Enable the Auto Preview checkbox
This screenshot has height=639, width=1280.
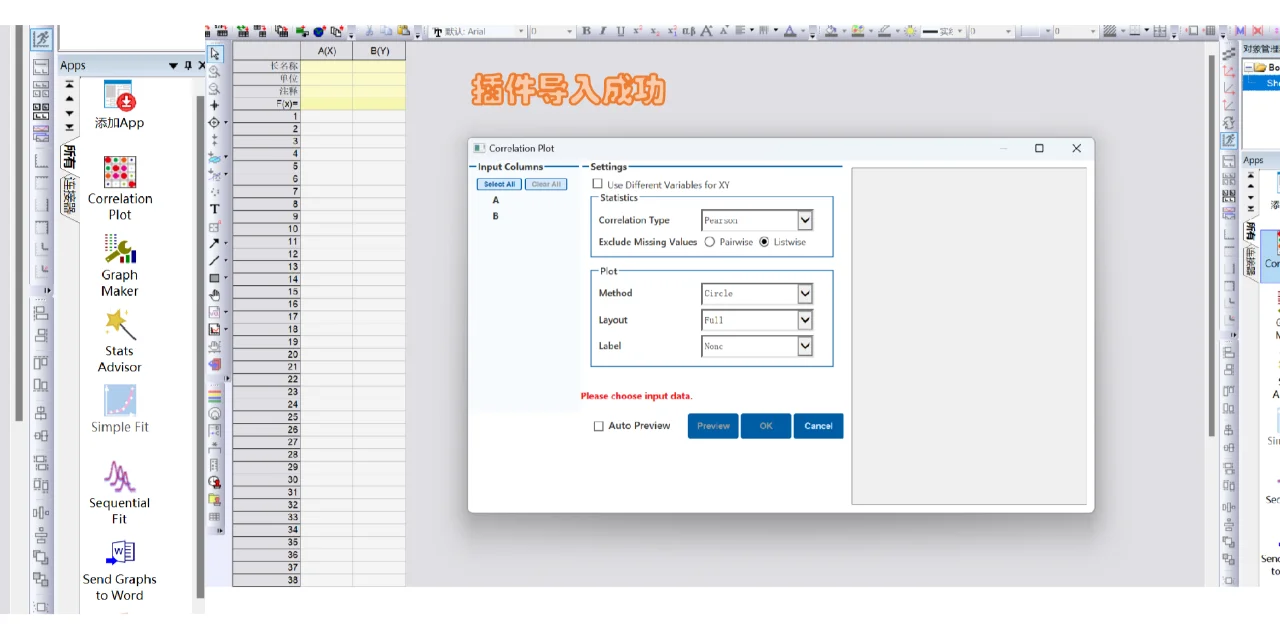click(x=599, y=426)
